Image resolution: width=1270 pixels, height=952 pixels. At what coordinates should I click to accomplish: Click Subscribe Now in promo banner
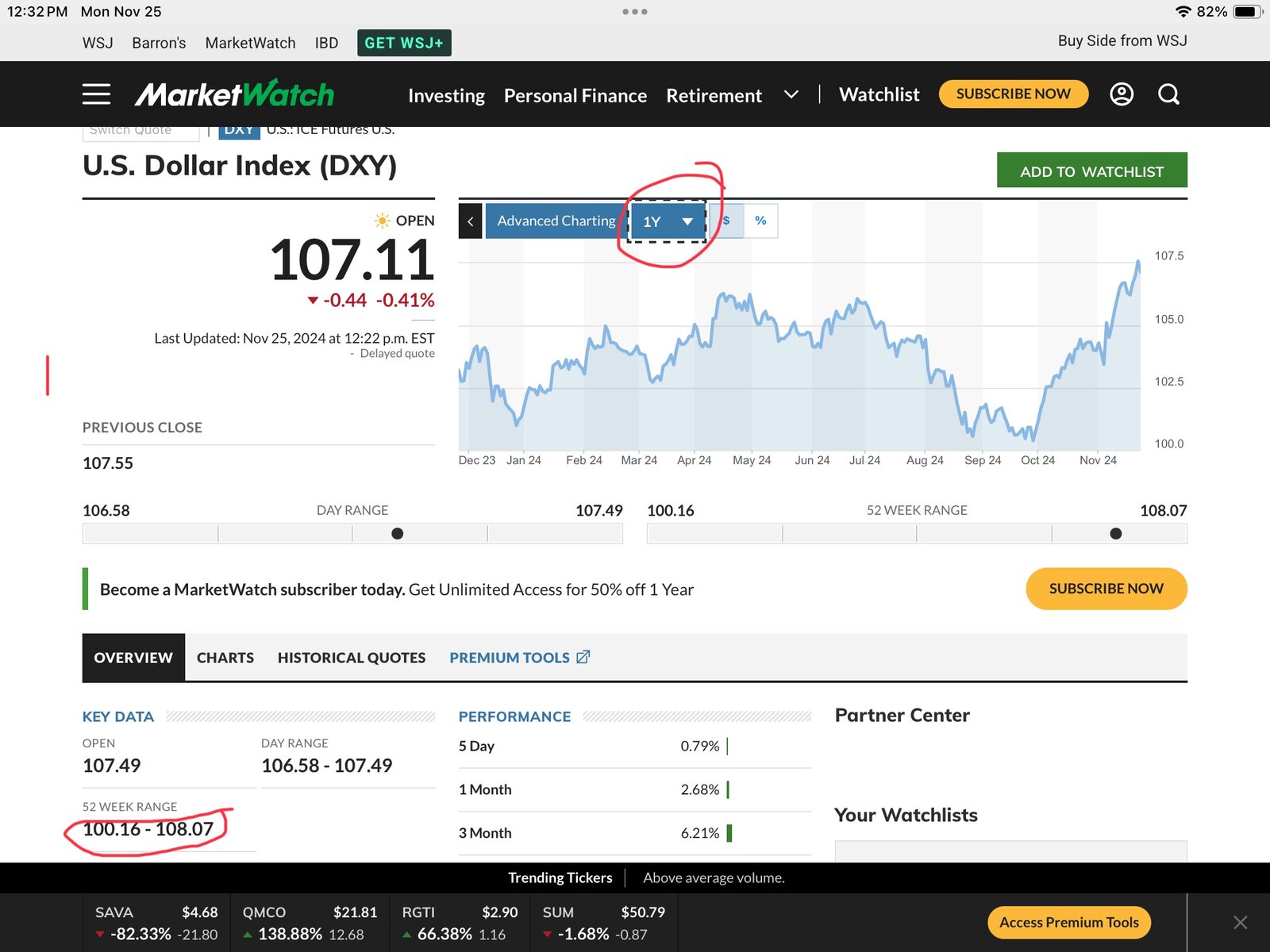pyautogui.click(x=1106, y=589)
